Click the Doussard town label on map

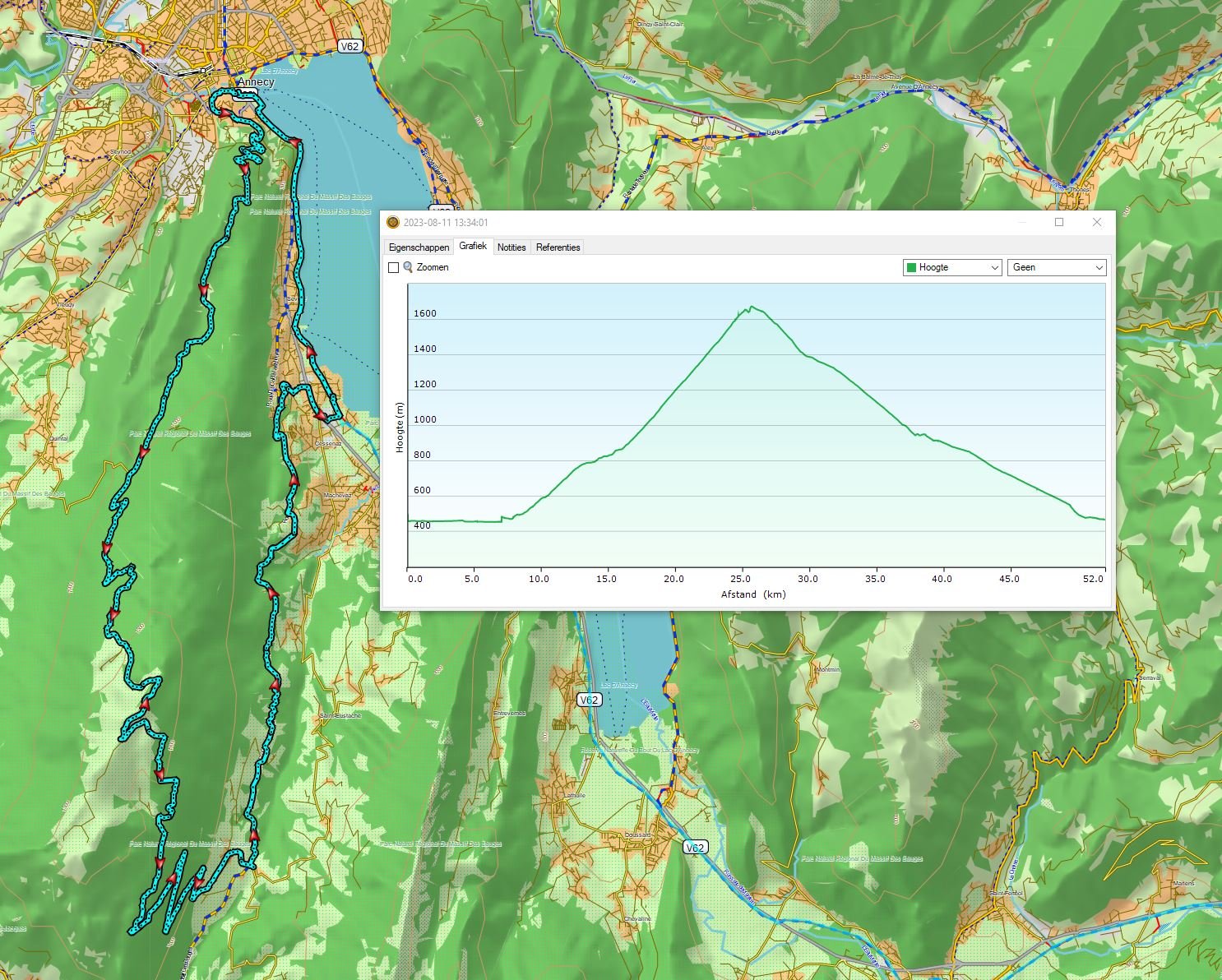coord(637,834)
